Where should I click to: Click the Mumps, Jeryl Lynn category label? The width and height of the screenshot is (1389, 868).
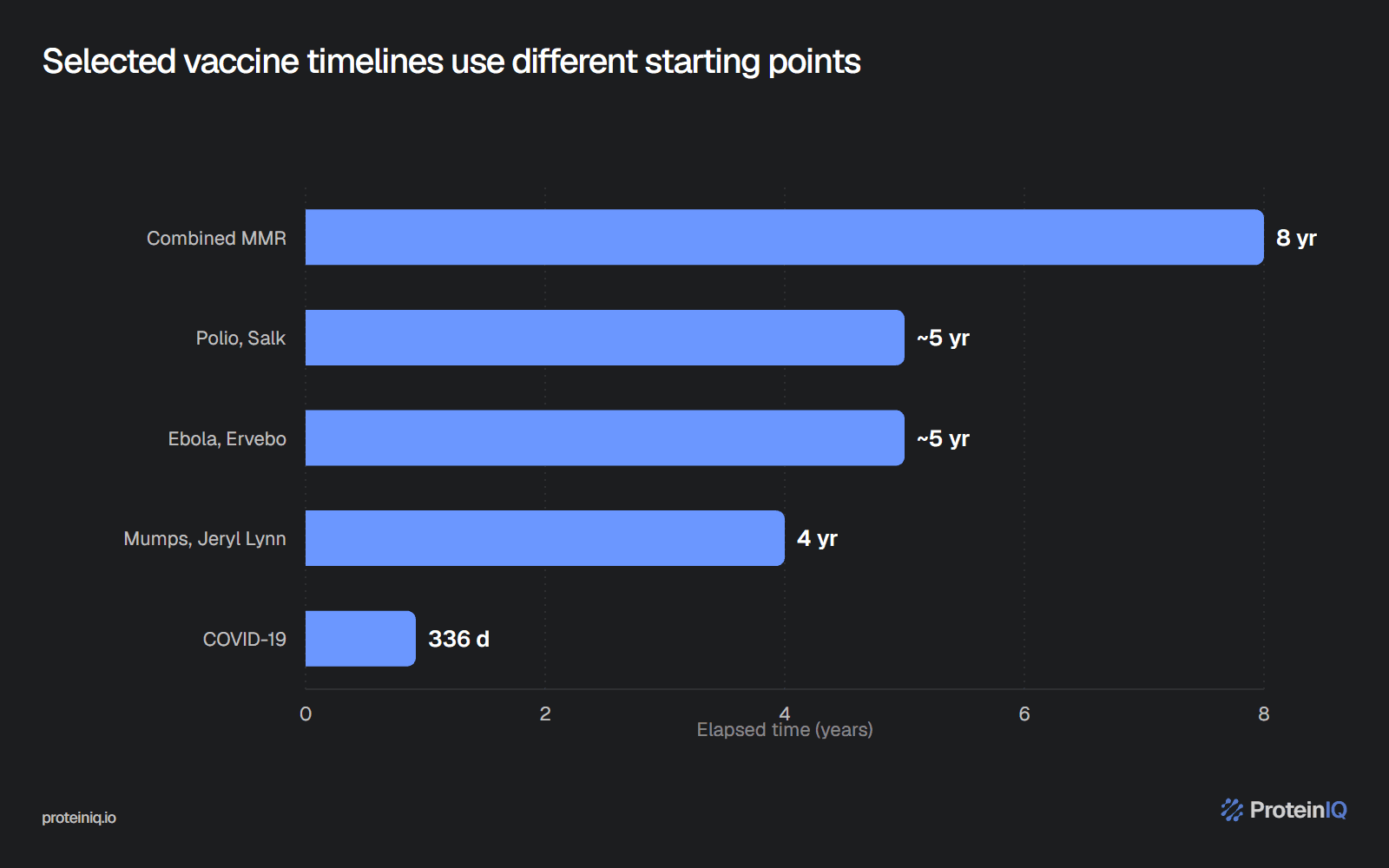(205, 539)
